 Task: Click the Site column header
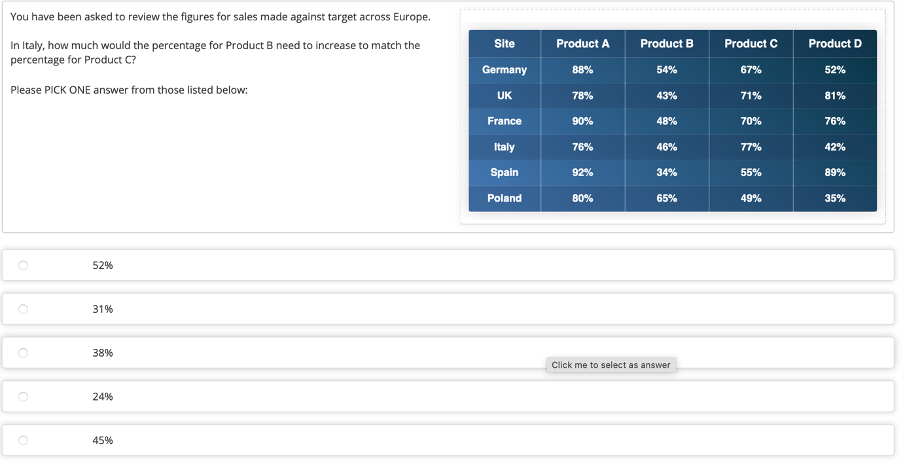504,44
